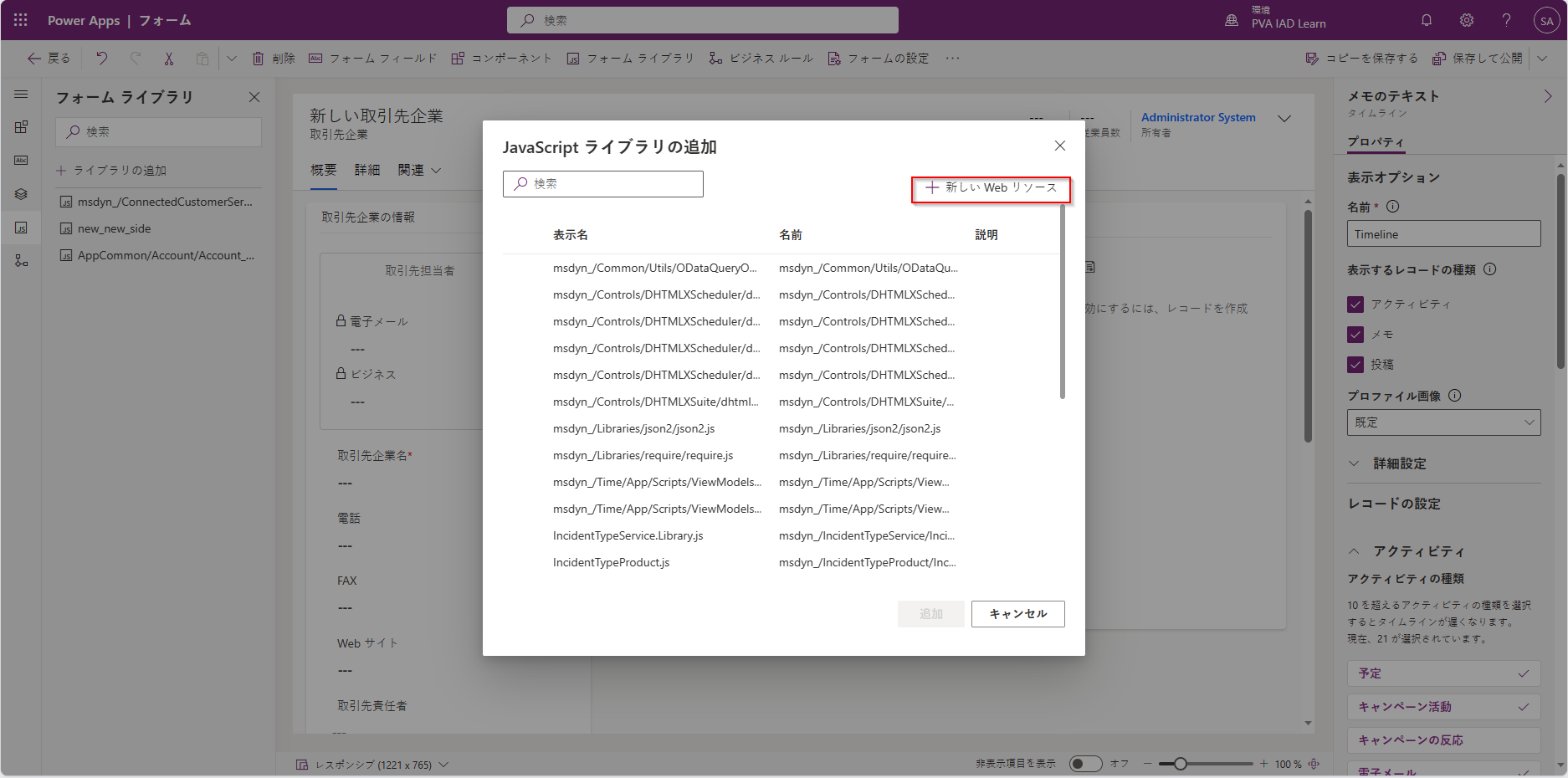The width and height of the screenshot is (1568, 778).
Task: Uncheck the メモ checkbox
Action: [x=1355, y=335]
